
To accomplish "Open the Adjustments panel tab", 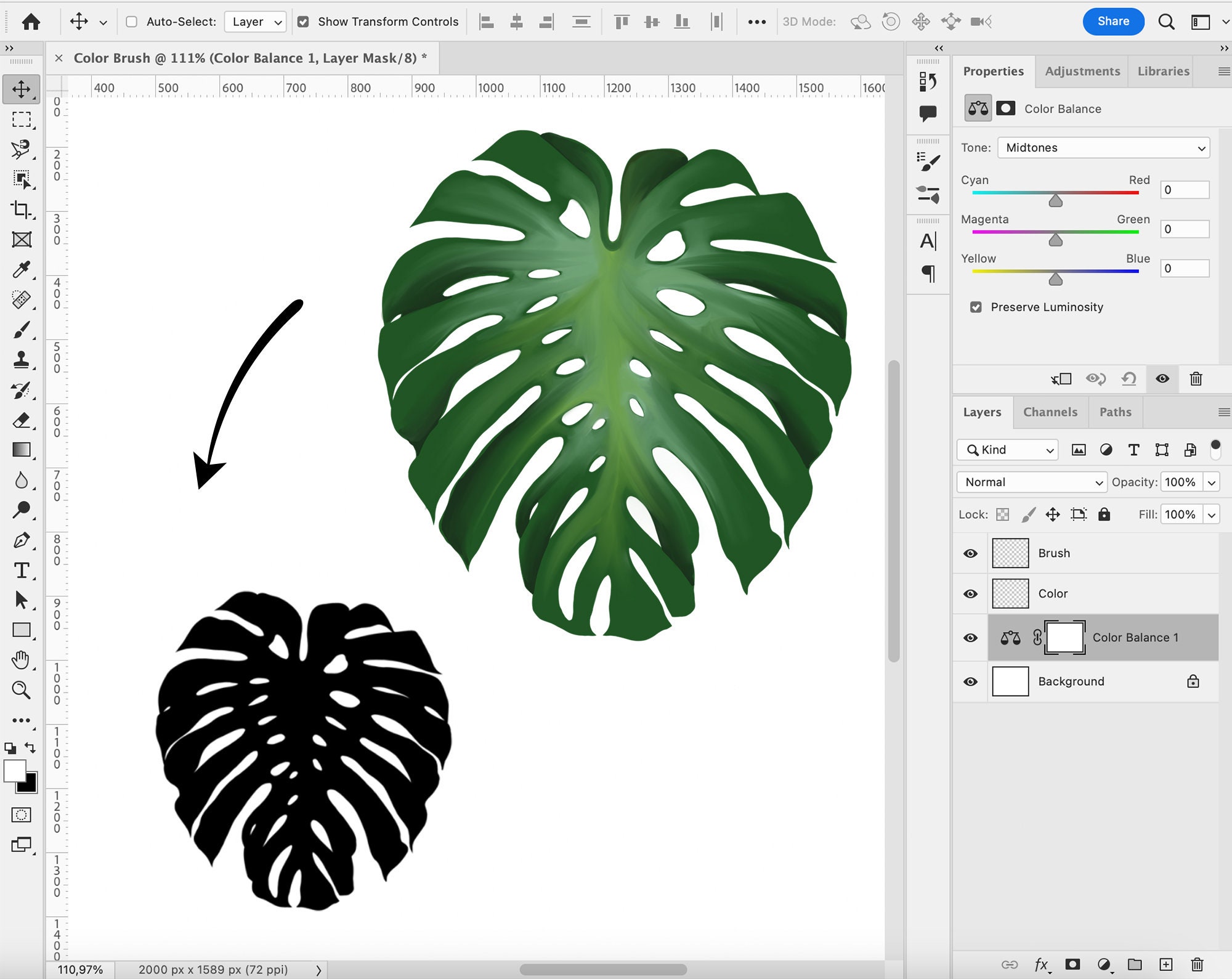I will [1082, 71].
